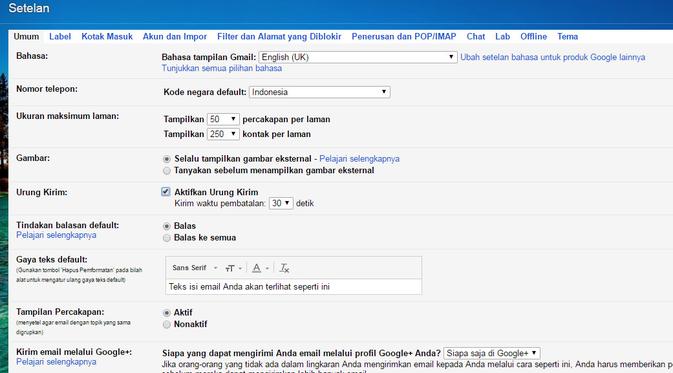Select 'Balas ke semua' radio button
The height and width of the screenshot is (373, 673).
click(x=167, y=238)
